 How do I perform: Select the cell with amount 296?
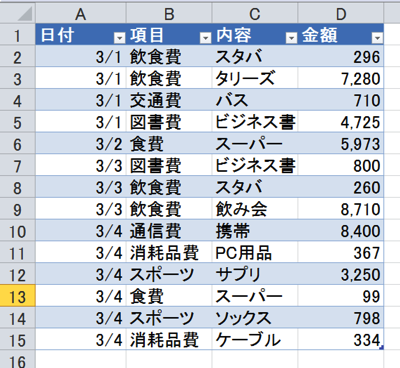click(x=341, y=57)
